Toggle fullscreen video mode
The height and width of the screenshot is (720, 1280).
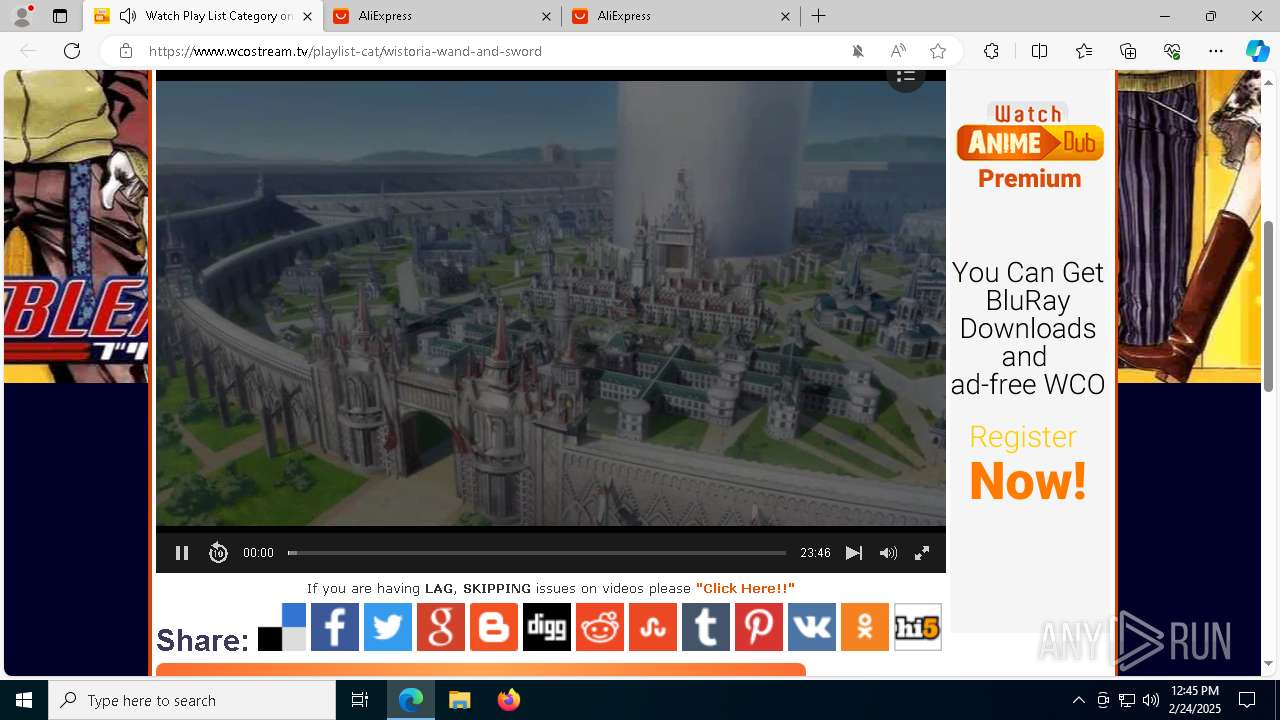[x=922, y=553]
